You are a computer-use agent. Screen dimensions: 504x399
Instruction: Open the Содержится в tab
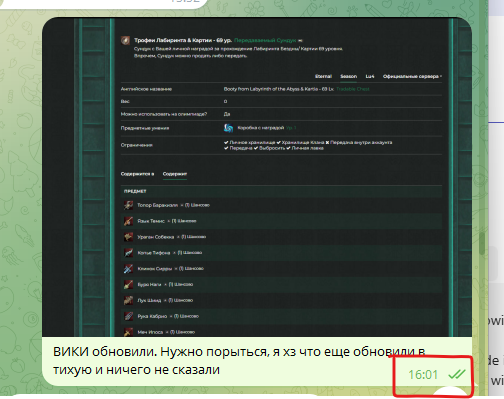[x=137, y=174]
